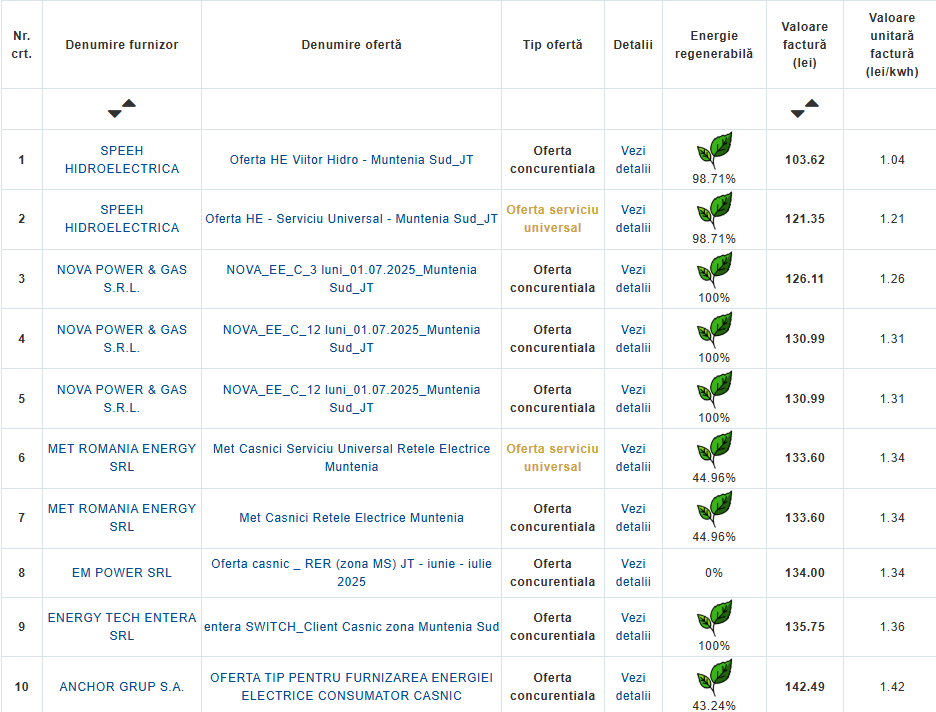Image resolution: width=936 pixels, height=712 pixels.
Task: Click the green leaf icon in row 5
Action: click(x=714, y=389)
